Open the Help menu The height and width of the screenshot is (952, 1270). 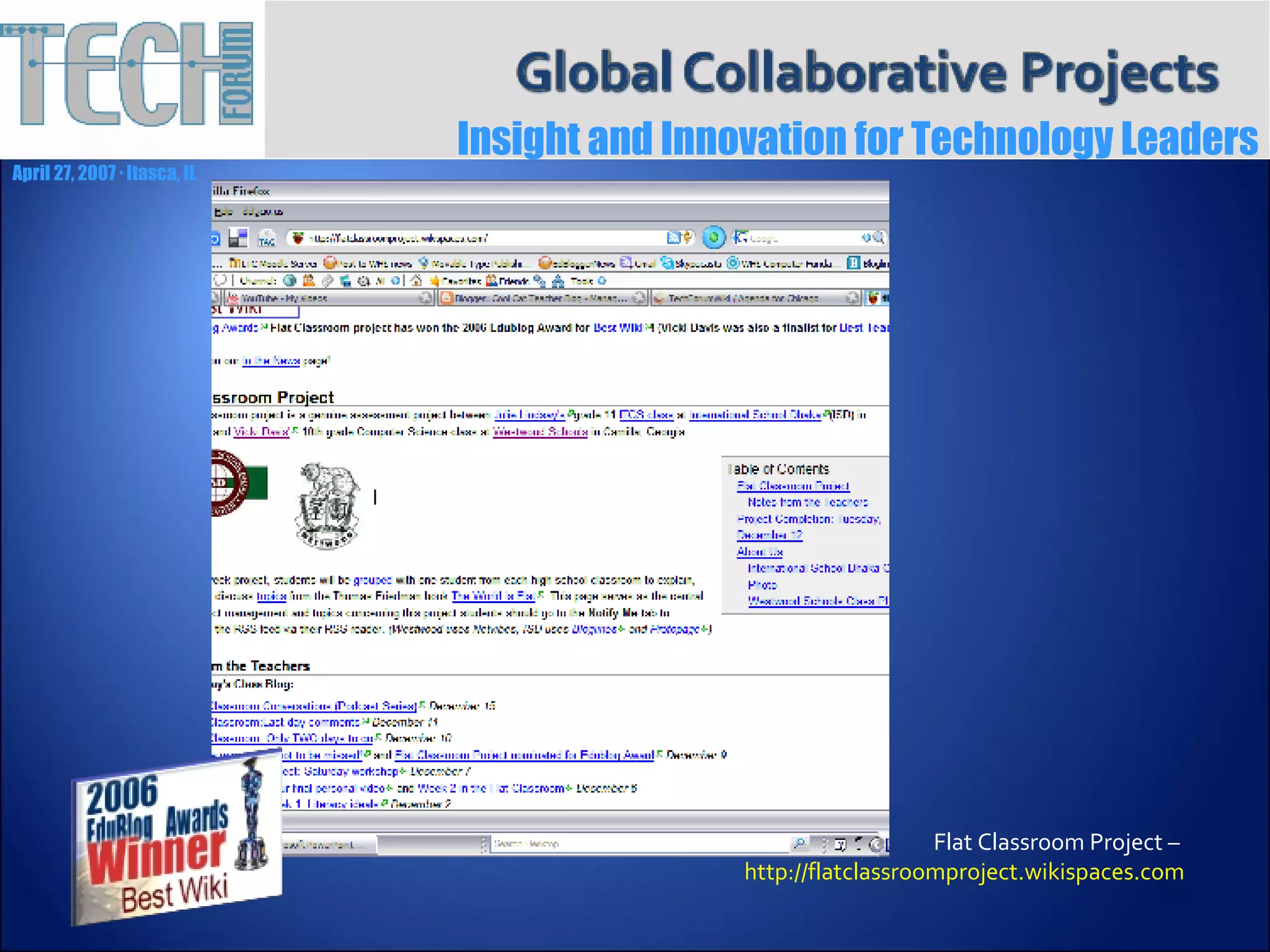pyautogui.click(x=223, y=212)
